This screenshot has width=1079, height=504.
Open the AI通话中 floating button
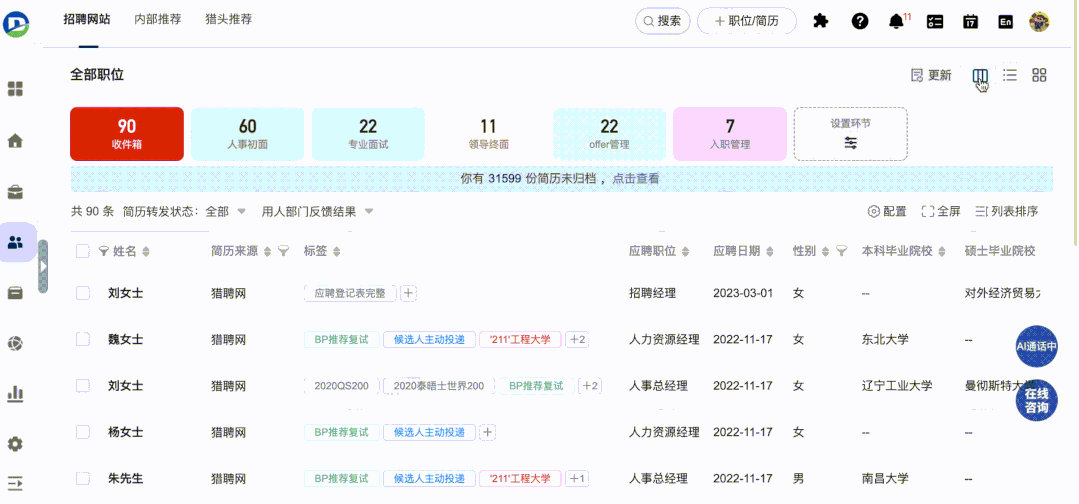click(1037, 346)
